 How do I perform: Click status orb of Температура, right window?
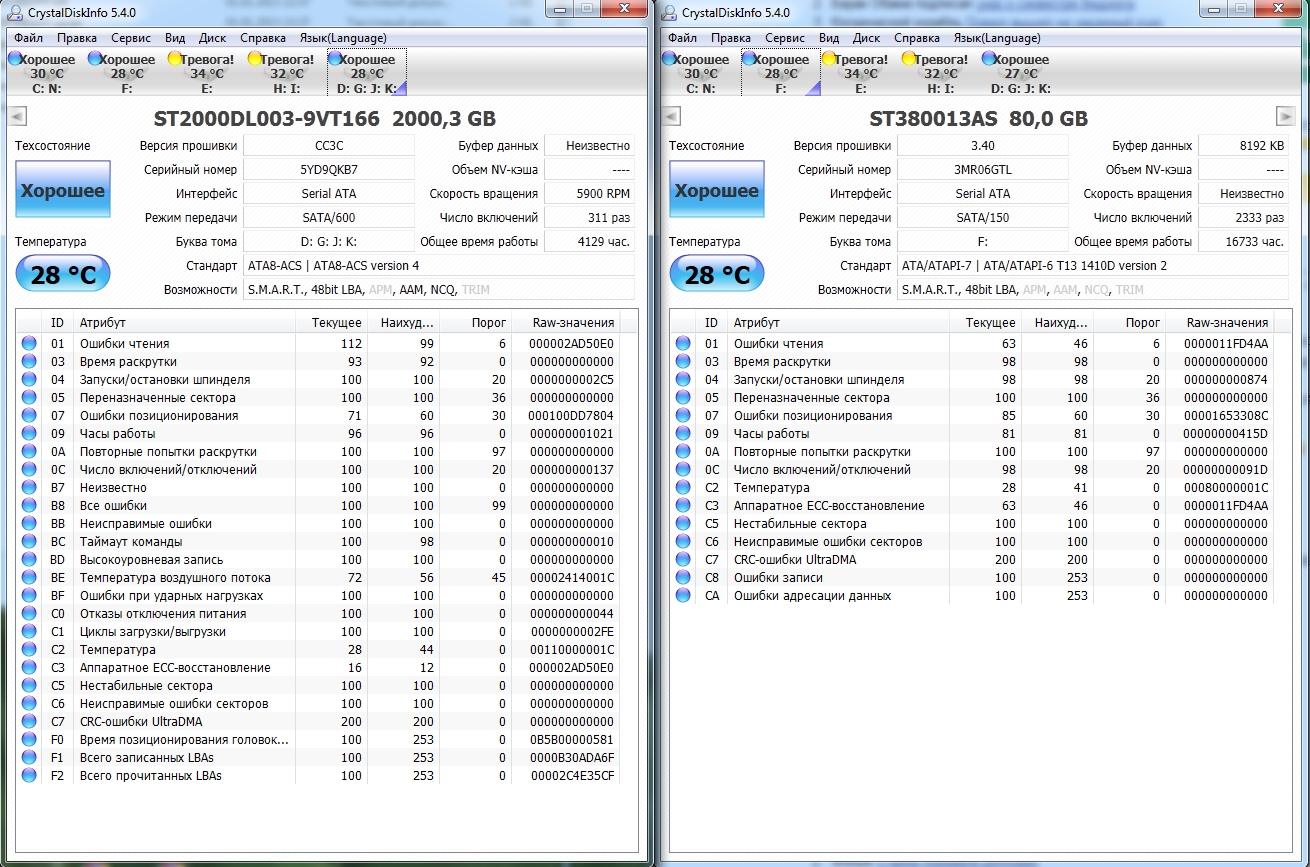[x=683, y=488]
